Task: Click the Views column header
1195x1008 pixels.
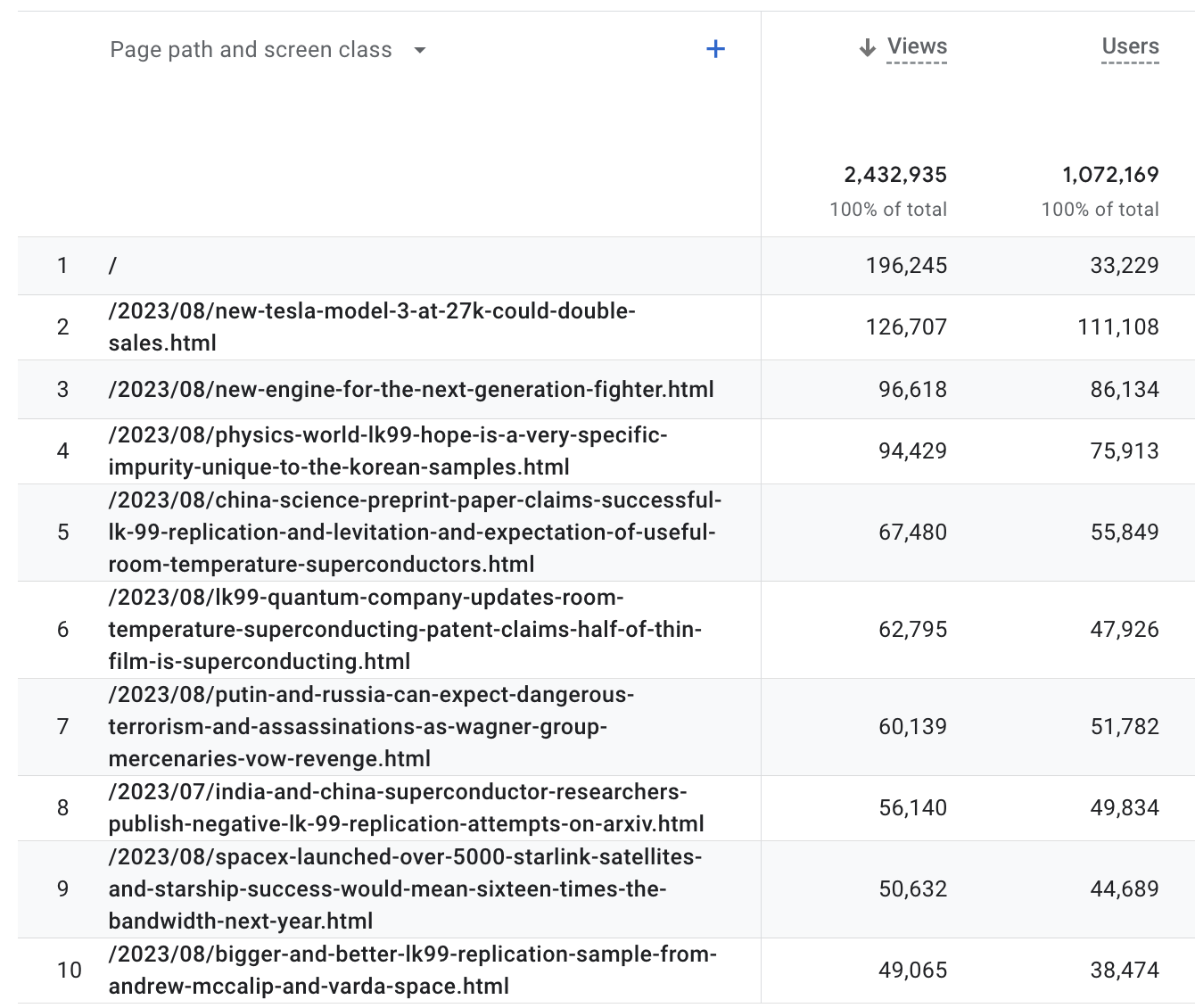Action: pyautogui.click(x=917, y=46)
